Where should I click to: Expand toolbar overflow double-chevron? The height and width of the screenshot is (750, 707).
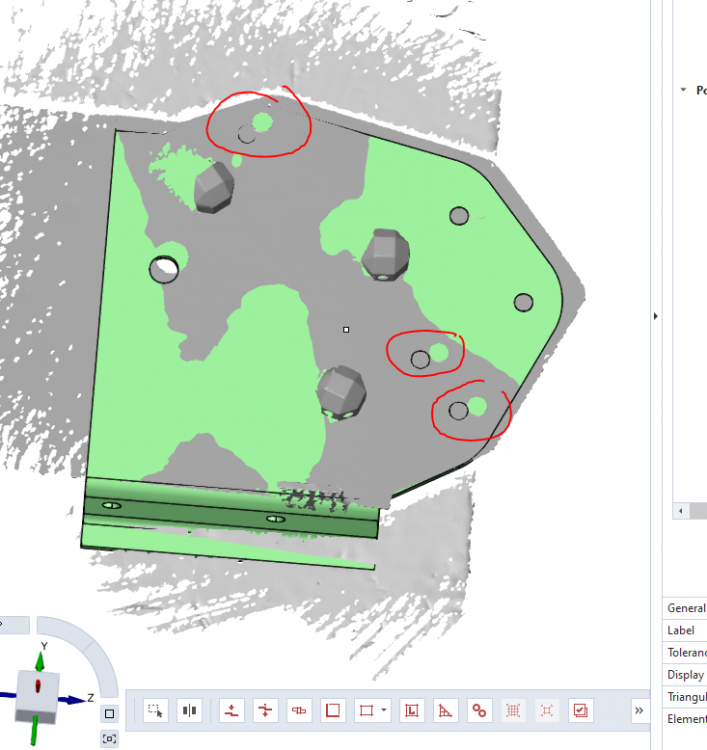pos(639,711)
